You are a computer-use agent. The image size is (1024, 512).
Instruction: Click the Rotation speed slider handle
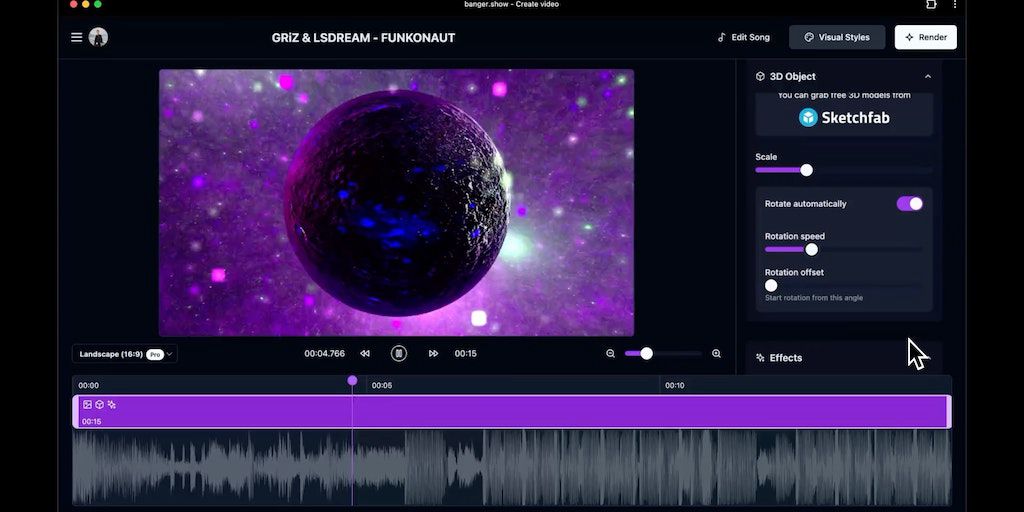tap(811, 249)
